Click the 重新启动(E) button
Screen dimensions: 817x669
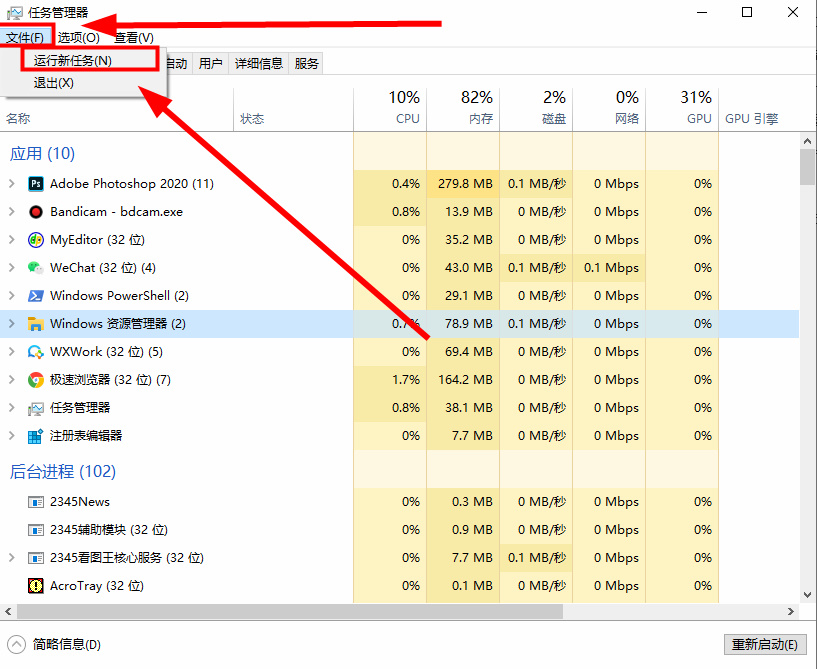pos(764,645)
